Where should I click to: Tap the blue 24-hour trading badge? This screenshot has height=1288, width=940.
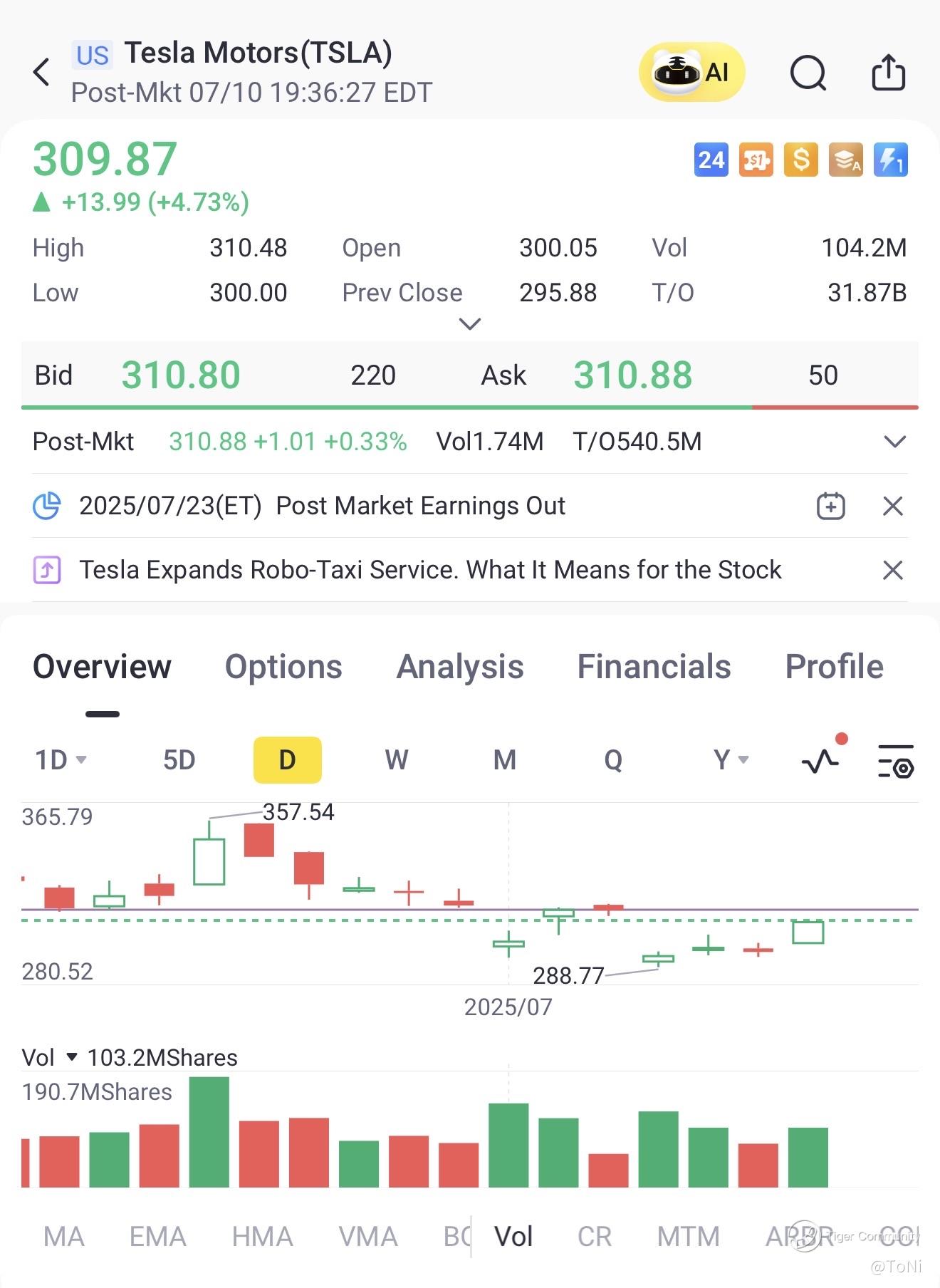pyautogui.click(x=711, y=160)
